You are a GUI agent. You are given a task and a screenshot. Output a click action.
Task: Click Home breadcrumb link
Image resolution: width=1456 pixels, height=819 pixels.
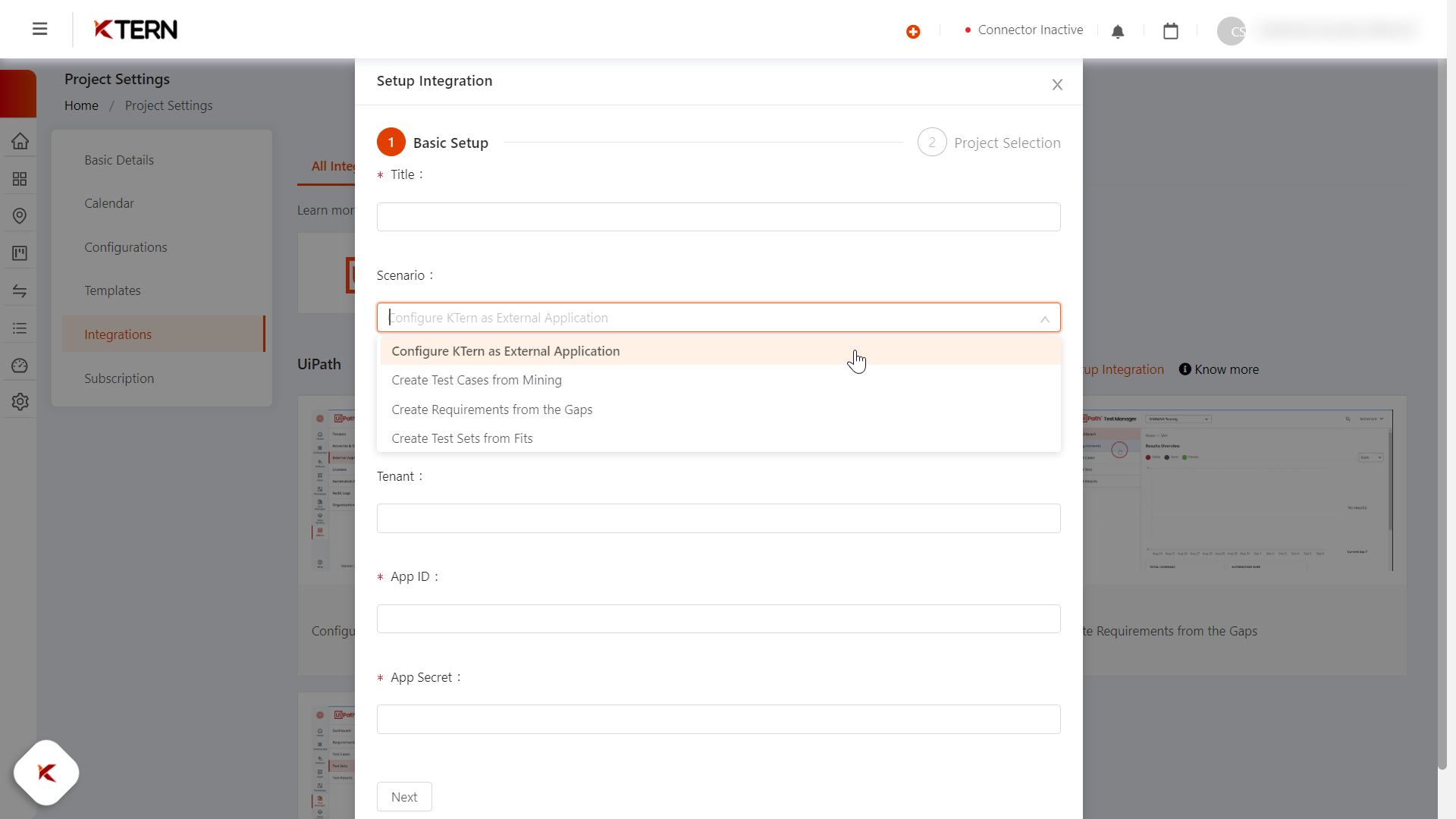pyautogui.click(x=81, y=105)
